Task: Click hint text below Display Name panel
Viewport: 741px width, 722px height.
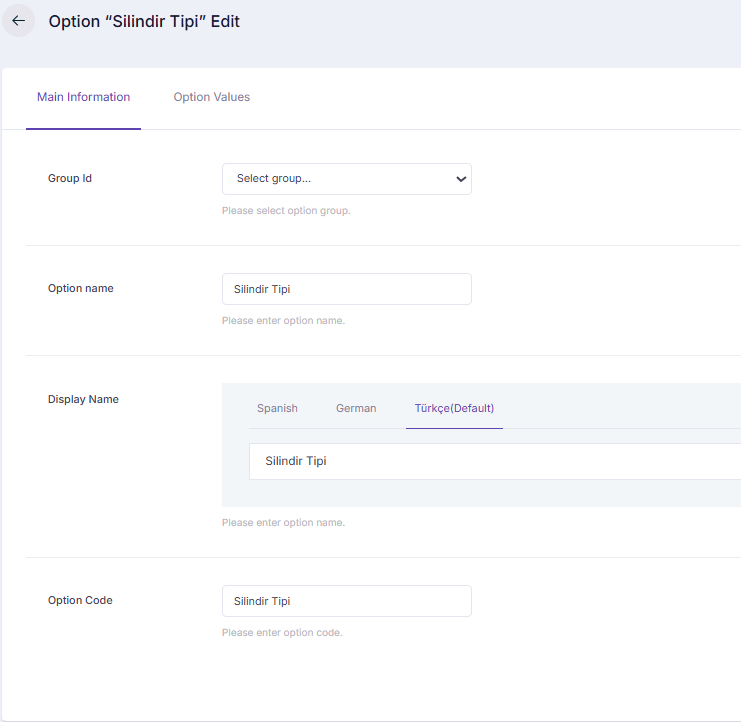Action: 283,523
